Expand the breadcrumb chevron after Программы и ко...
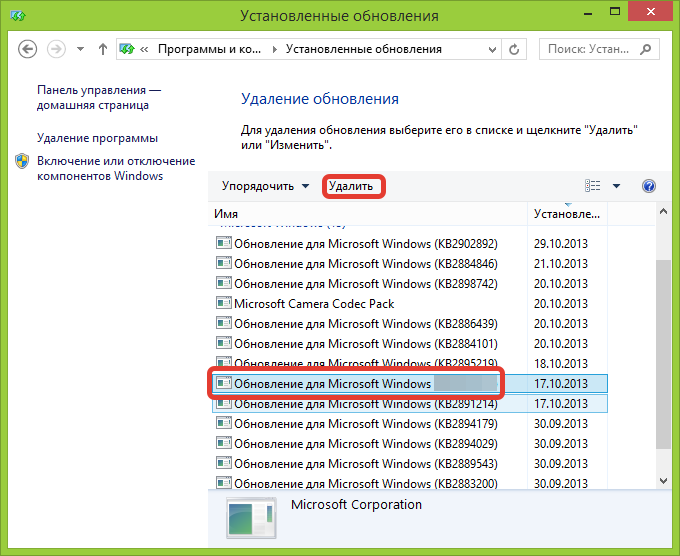The width and height of the screenshot is (680, 556). coord(274,49)
